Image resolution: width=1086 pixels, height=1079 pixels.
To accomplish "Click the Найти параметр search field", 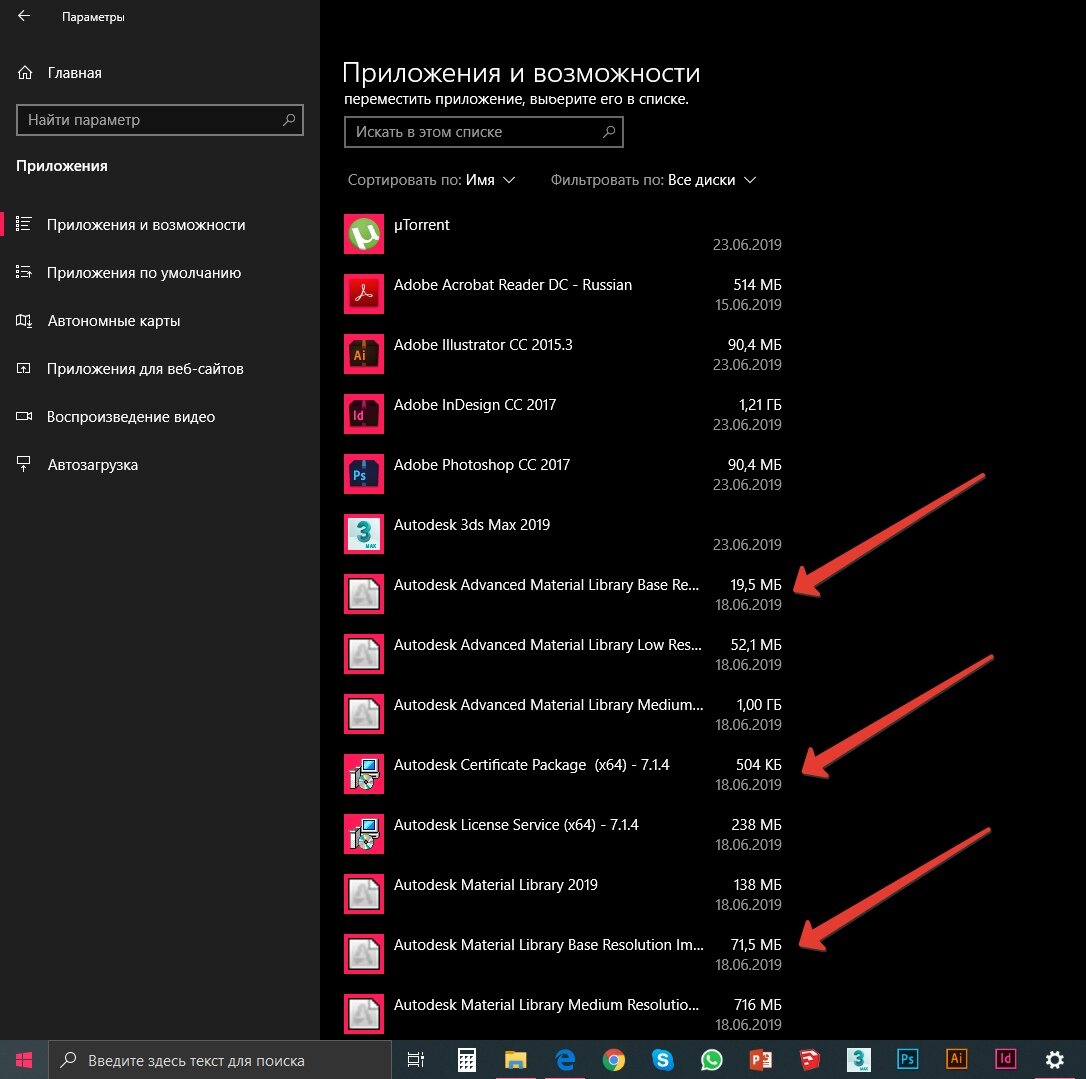I will point(159,120).
